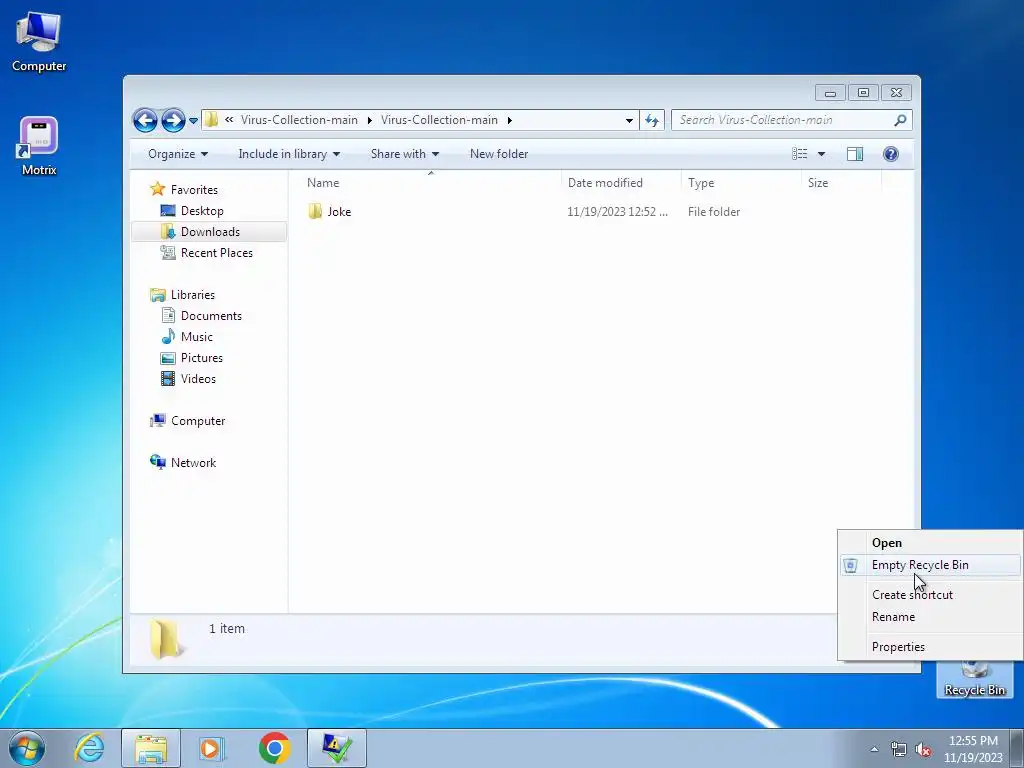Viewport: 1024px width, 768px height.
Task: Select the Motrix desktop shortcut
Action: tap(39, 146)
